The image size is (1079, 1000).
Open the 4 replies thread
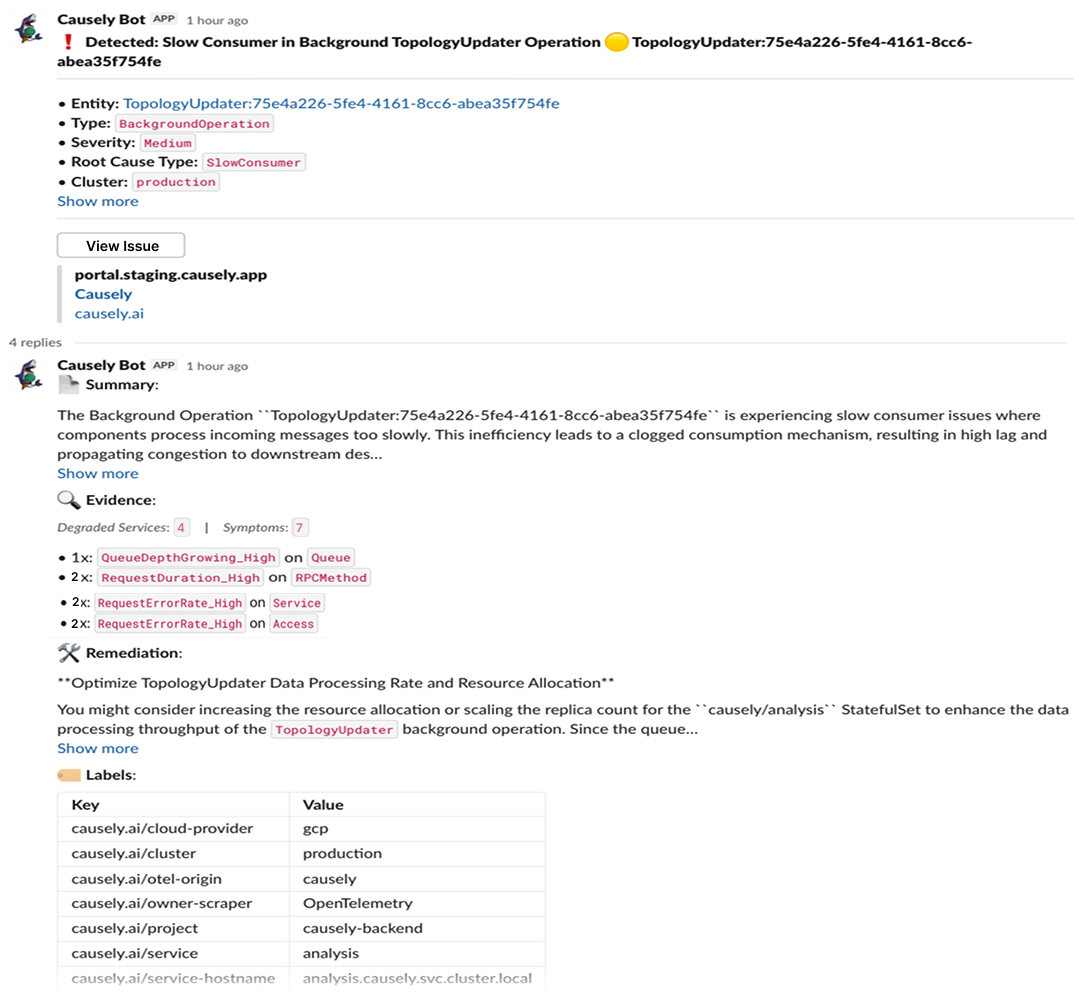(35, 342)
